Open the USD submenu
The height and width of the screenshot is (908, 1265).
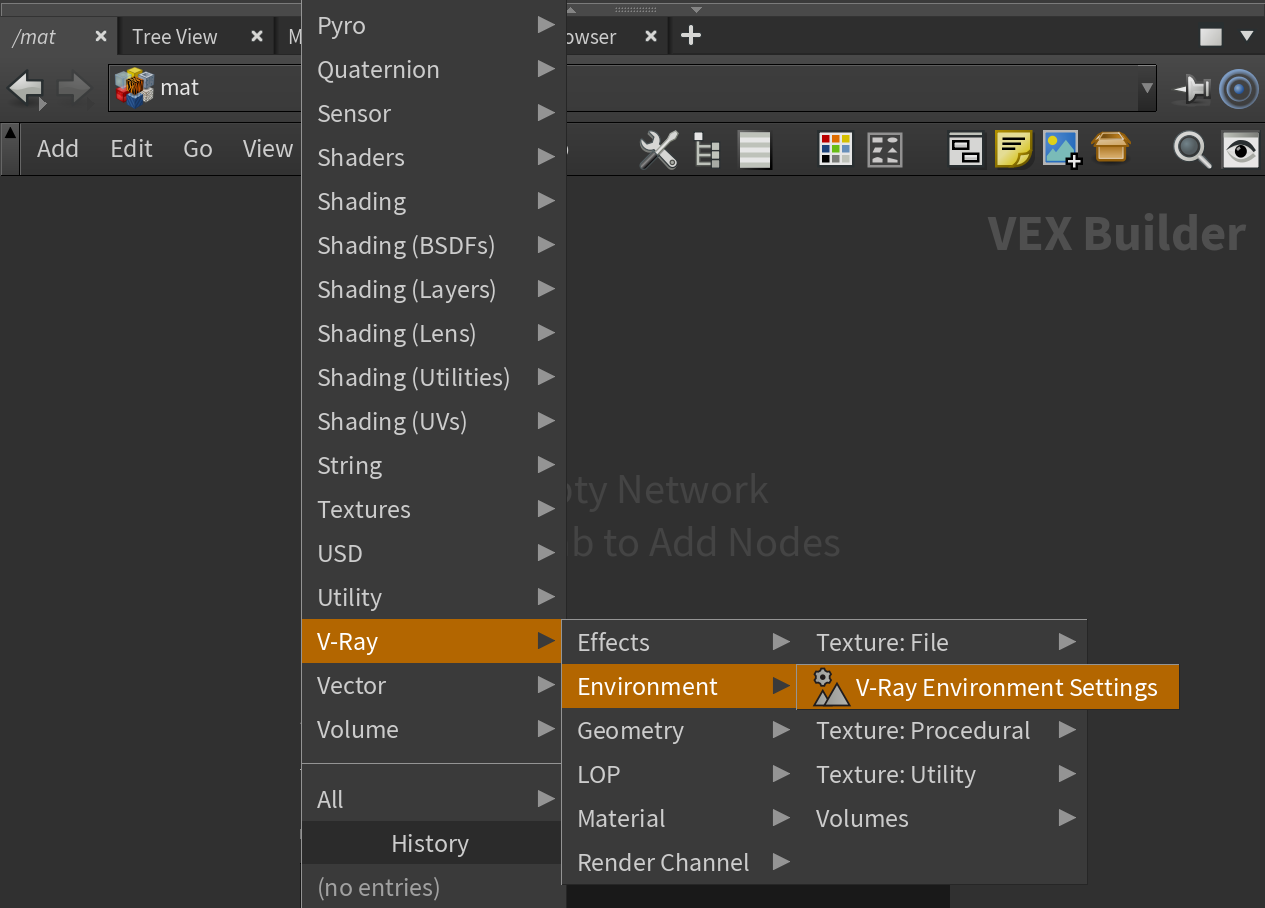434,553
